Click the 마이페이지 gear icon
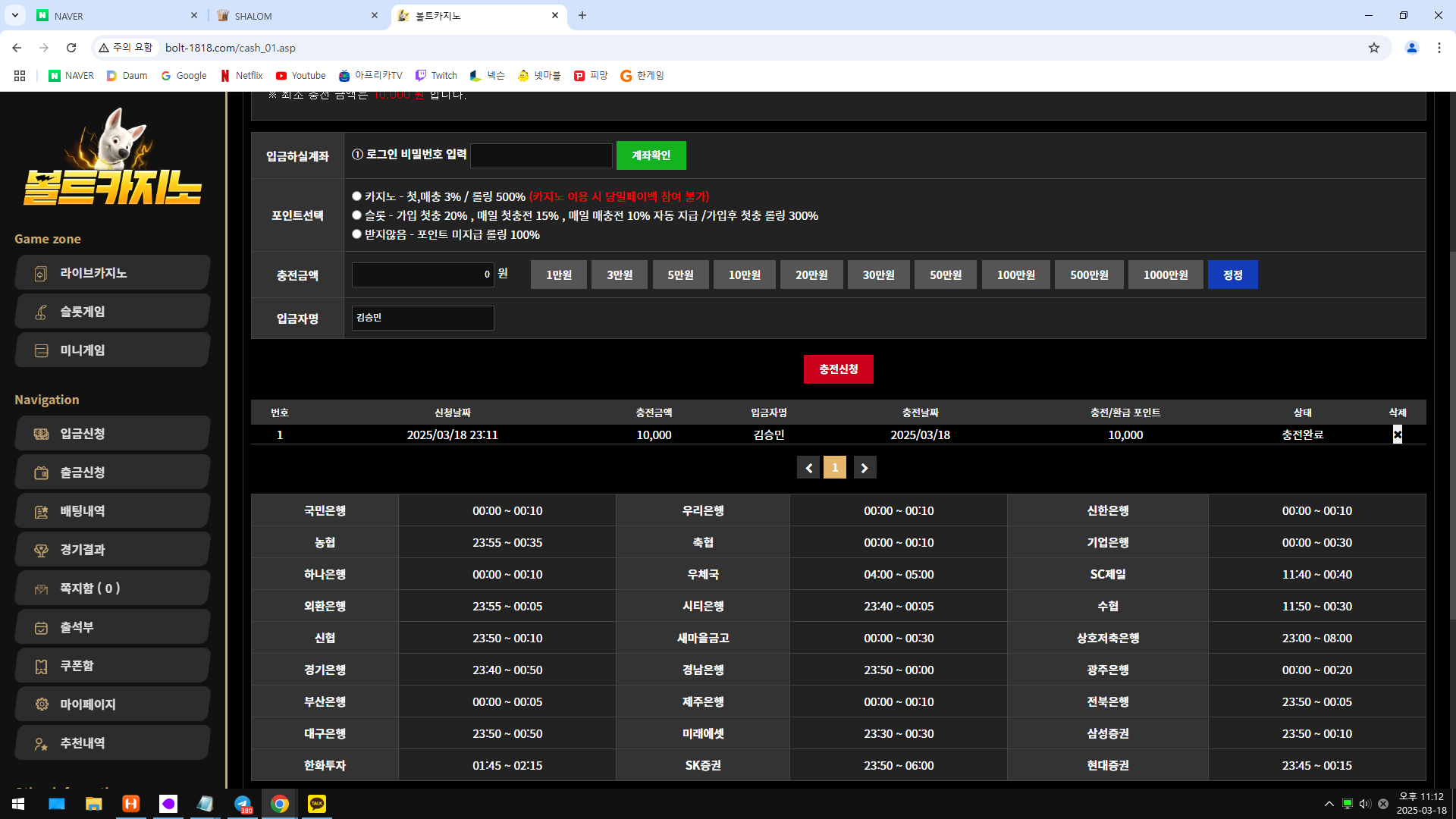Viewport: 1456px width, 819px height. click(x=41, y=705)
